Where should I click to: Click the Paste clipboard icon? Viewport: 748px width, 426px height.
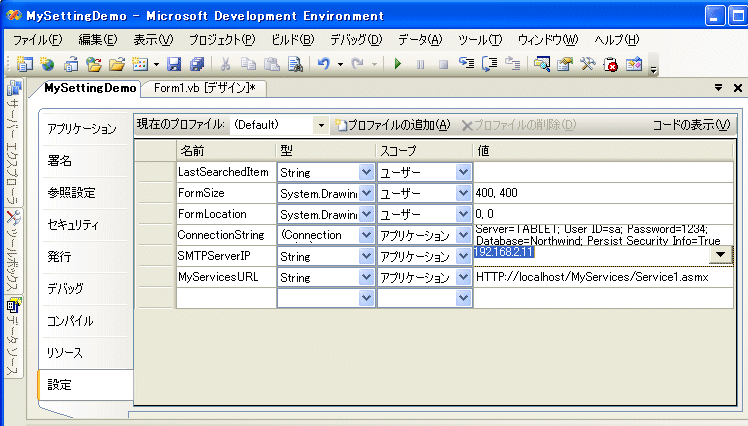(271, 64)
